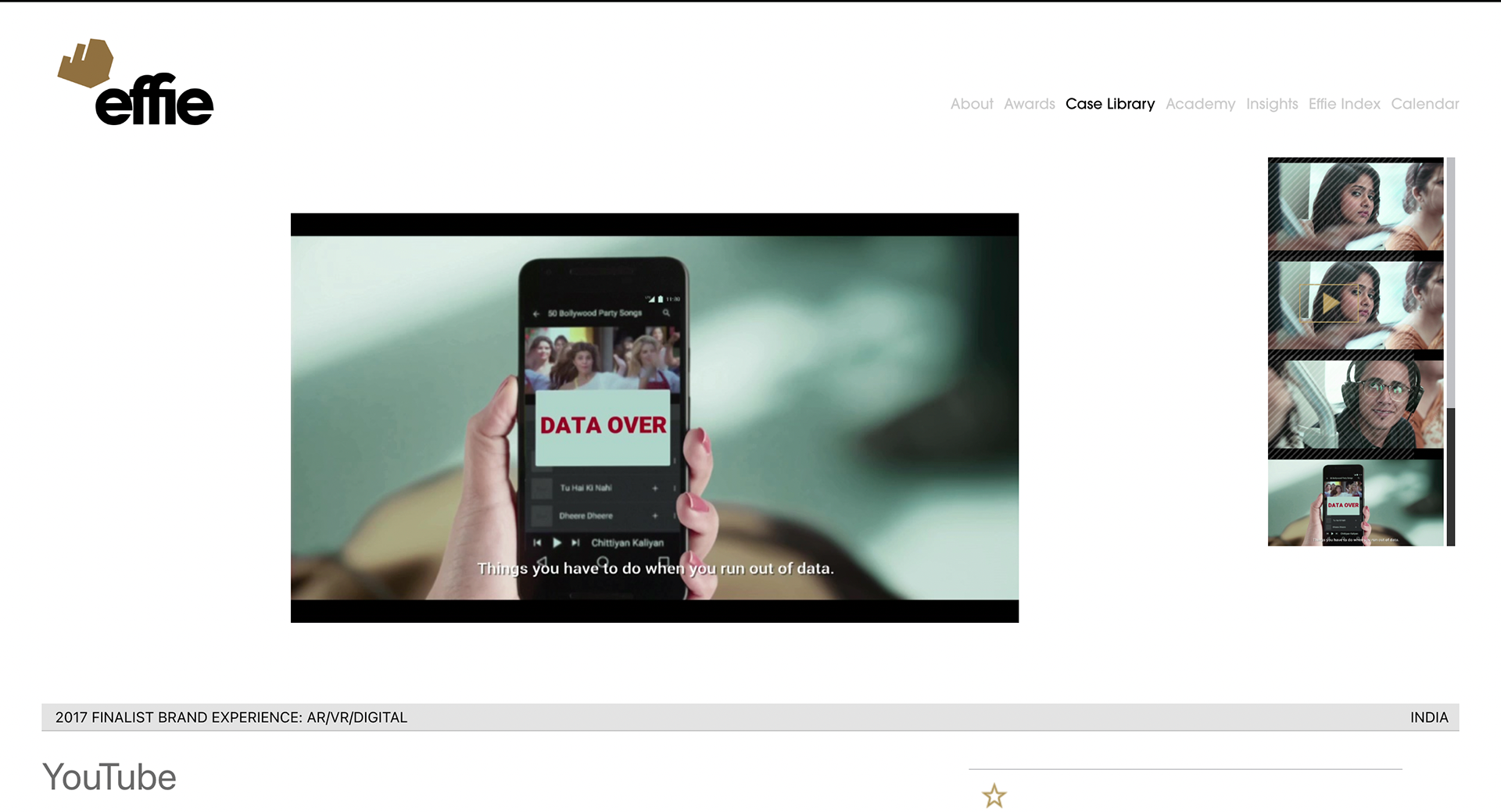The width and height of the screenshot is (1501, 812).
Task: Click the gold star favorite icon
Action: 994,796
